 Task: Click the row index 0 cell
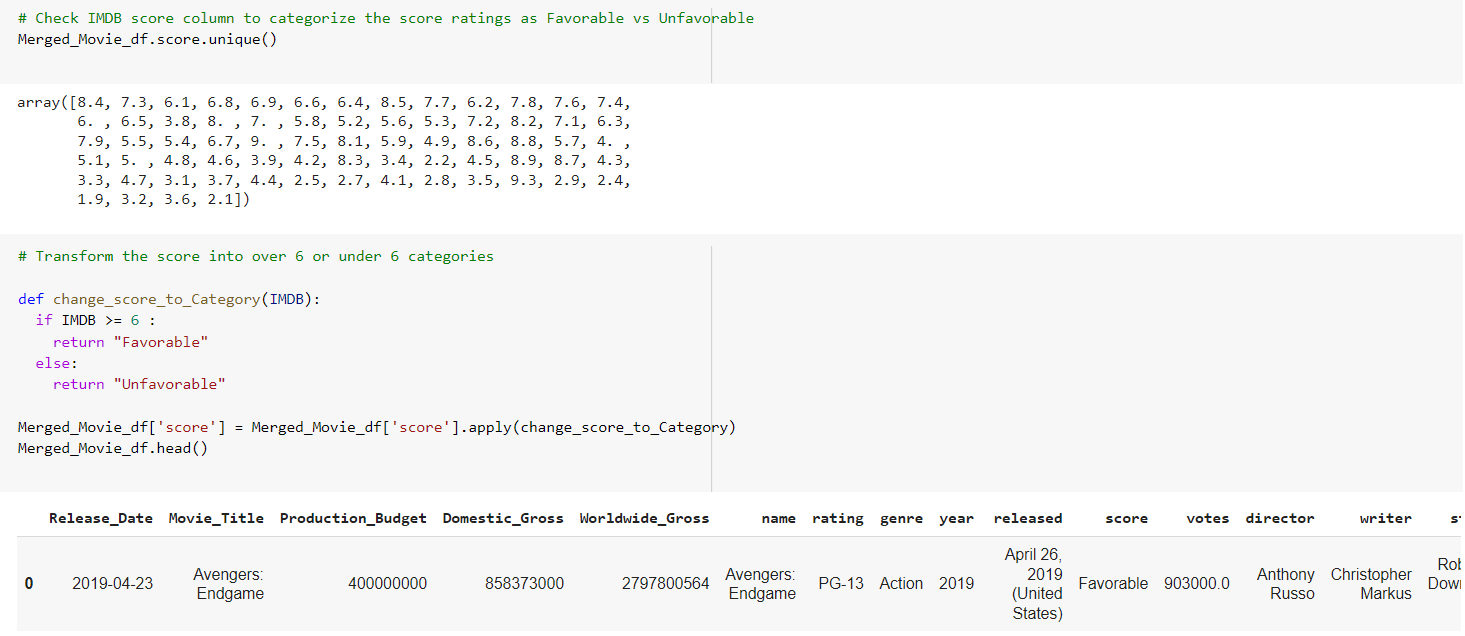click(x=28, y=583)
